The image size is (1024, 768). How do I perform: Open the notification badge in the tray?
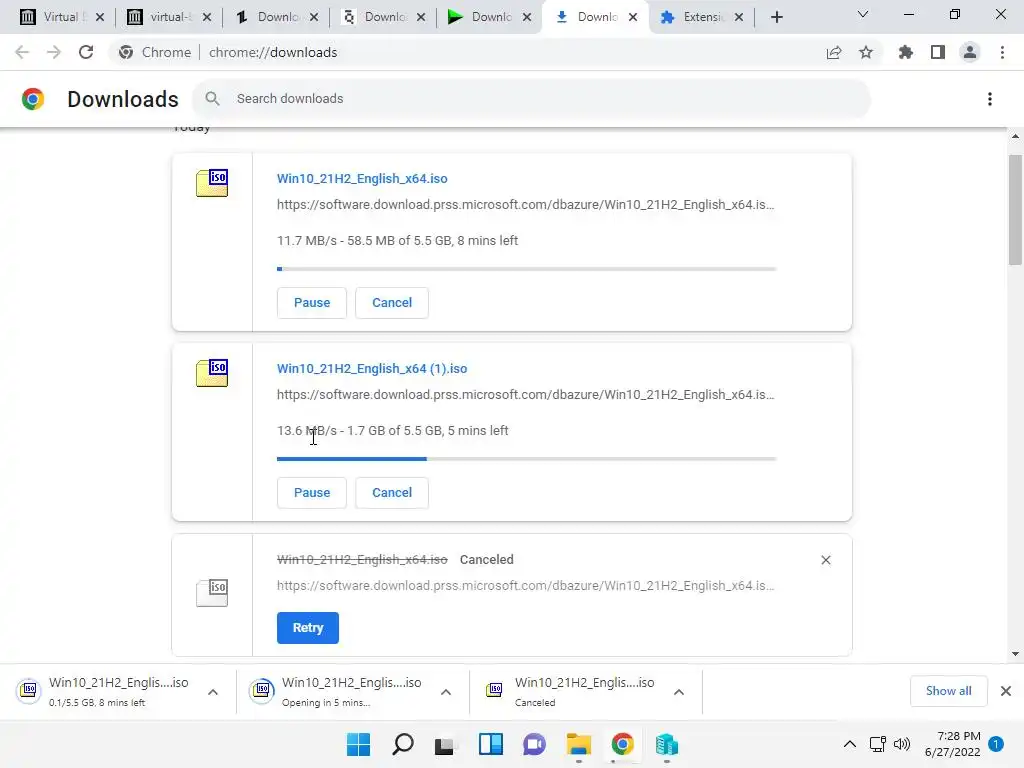pos(996,744)
